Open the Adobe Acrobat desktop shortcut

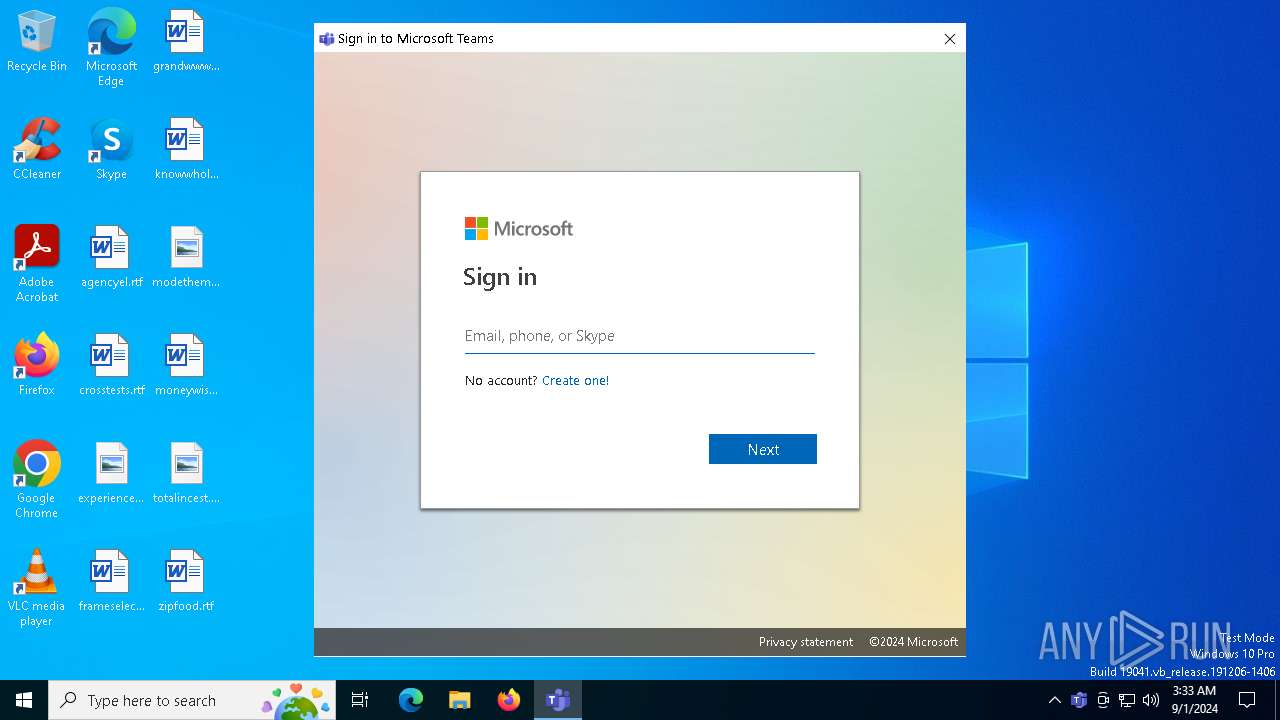pos(37,264)
